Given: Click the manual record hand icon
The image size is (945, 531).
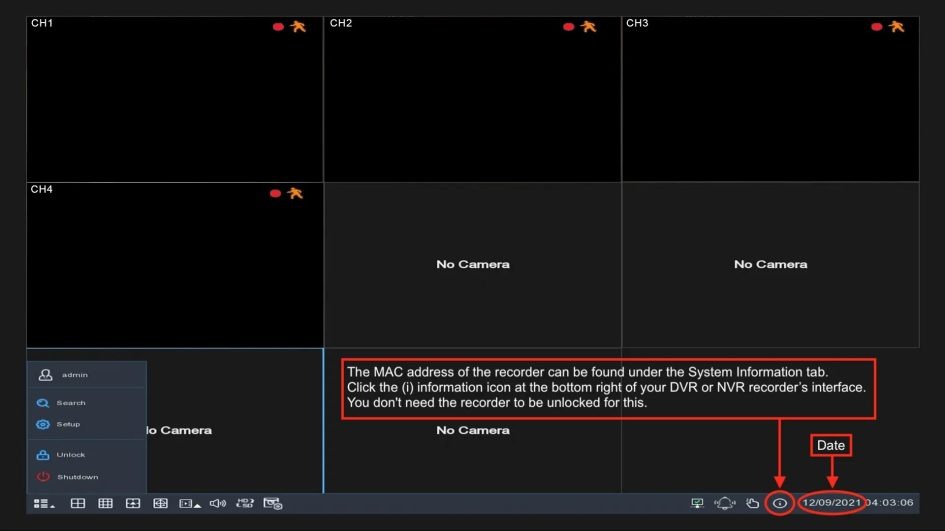Looking at the screenshot, I should (753, 503).
